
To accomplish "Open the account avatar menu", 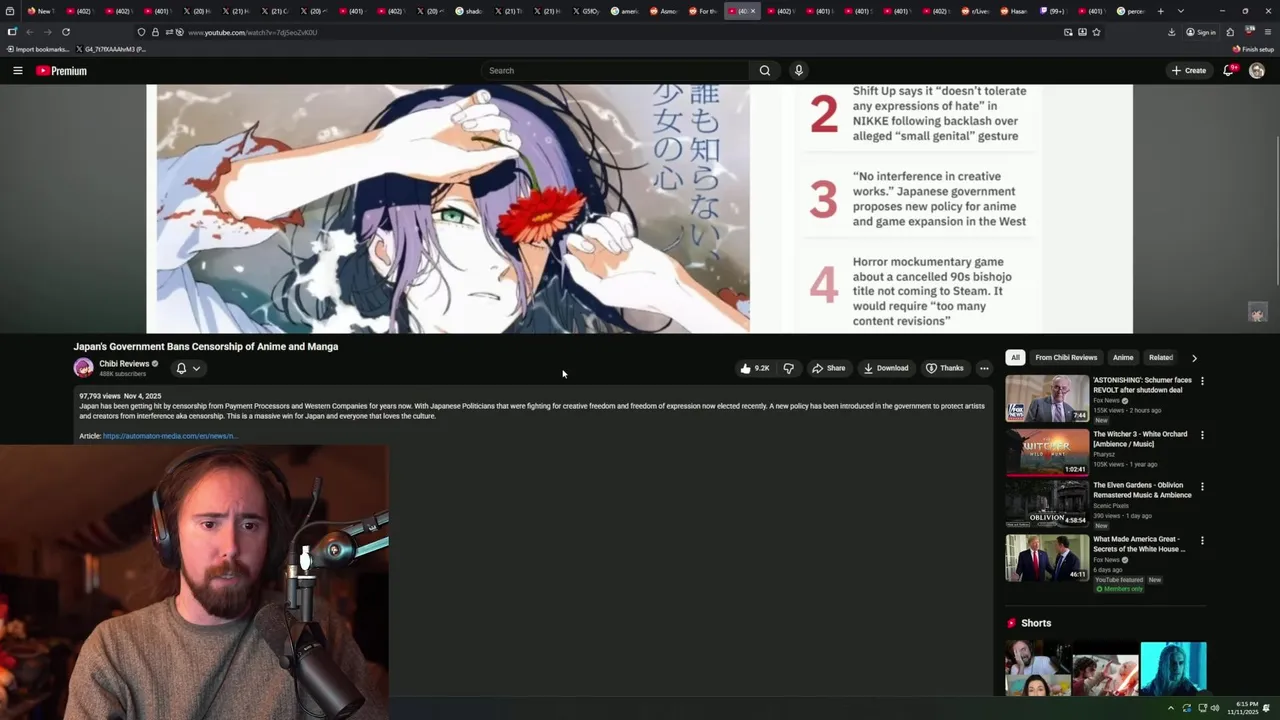I will (1257, 71).
